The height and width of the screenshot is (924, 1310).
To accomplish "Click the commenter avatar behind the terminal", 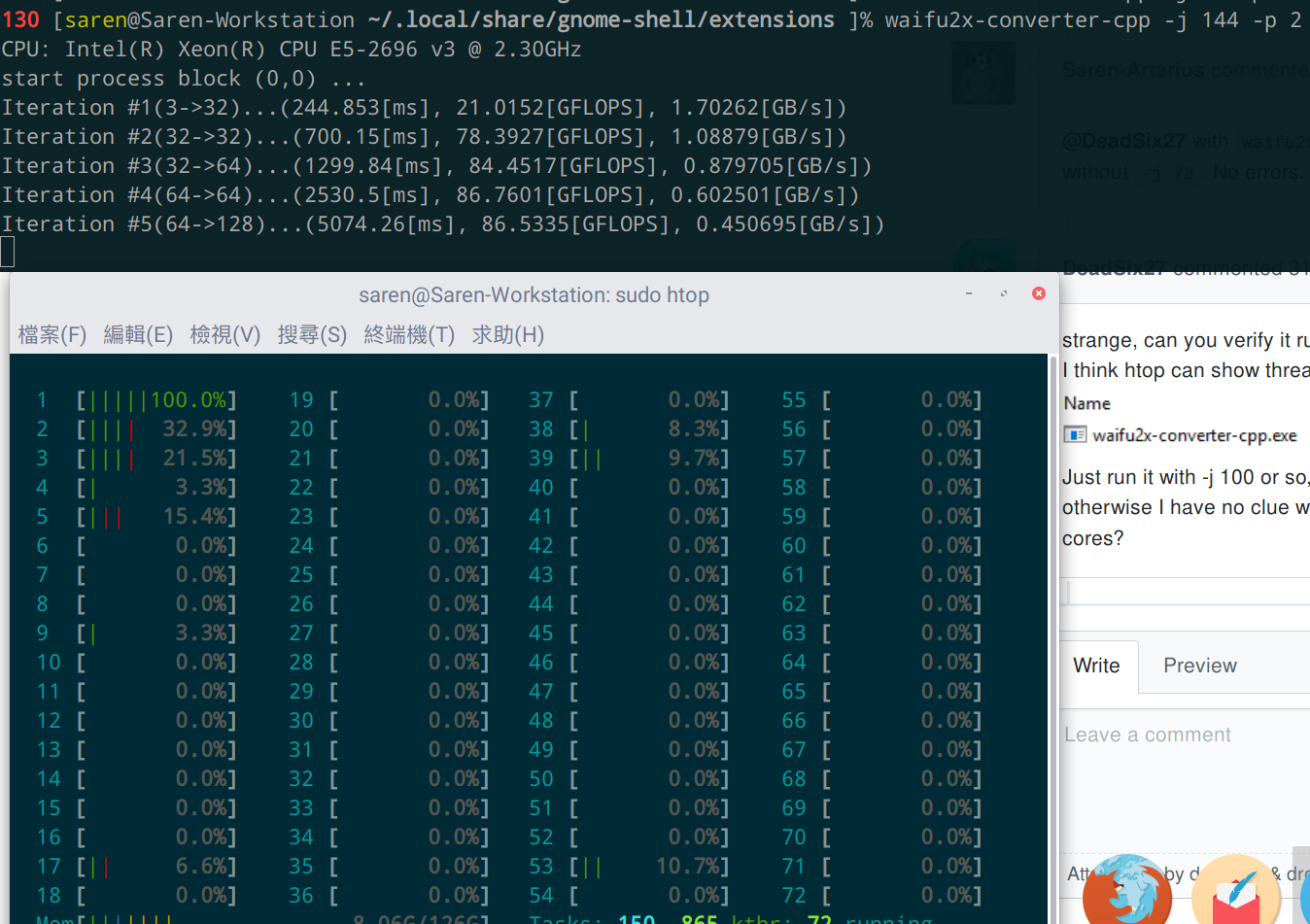I will coord(983,73).
